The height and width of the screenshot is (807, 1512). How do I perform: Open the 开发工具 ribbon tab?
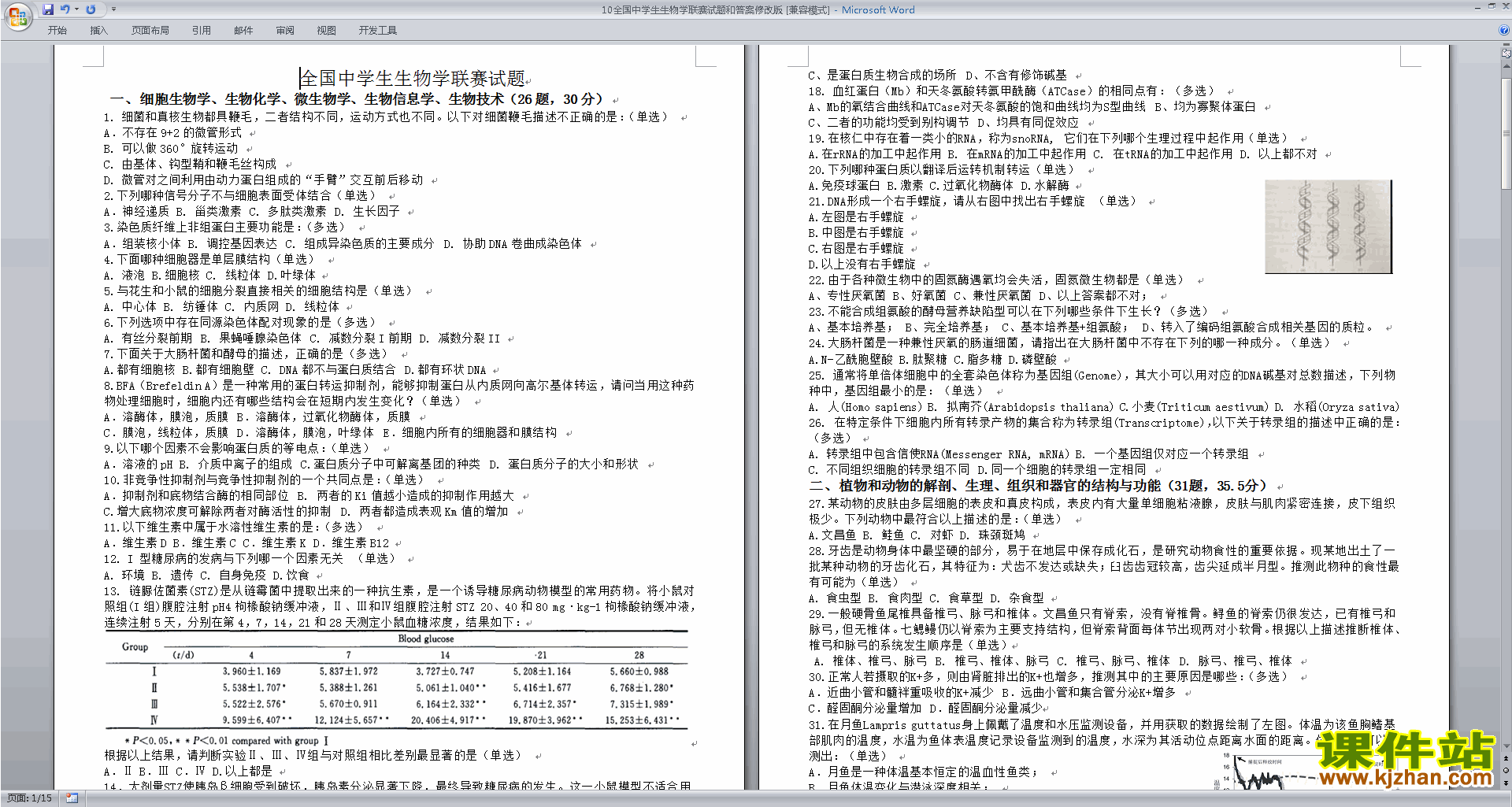click(x=378, y=31)
